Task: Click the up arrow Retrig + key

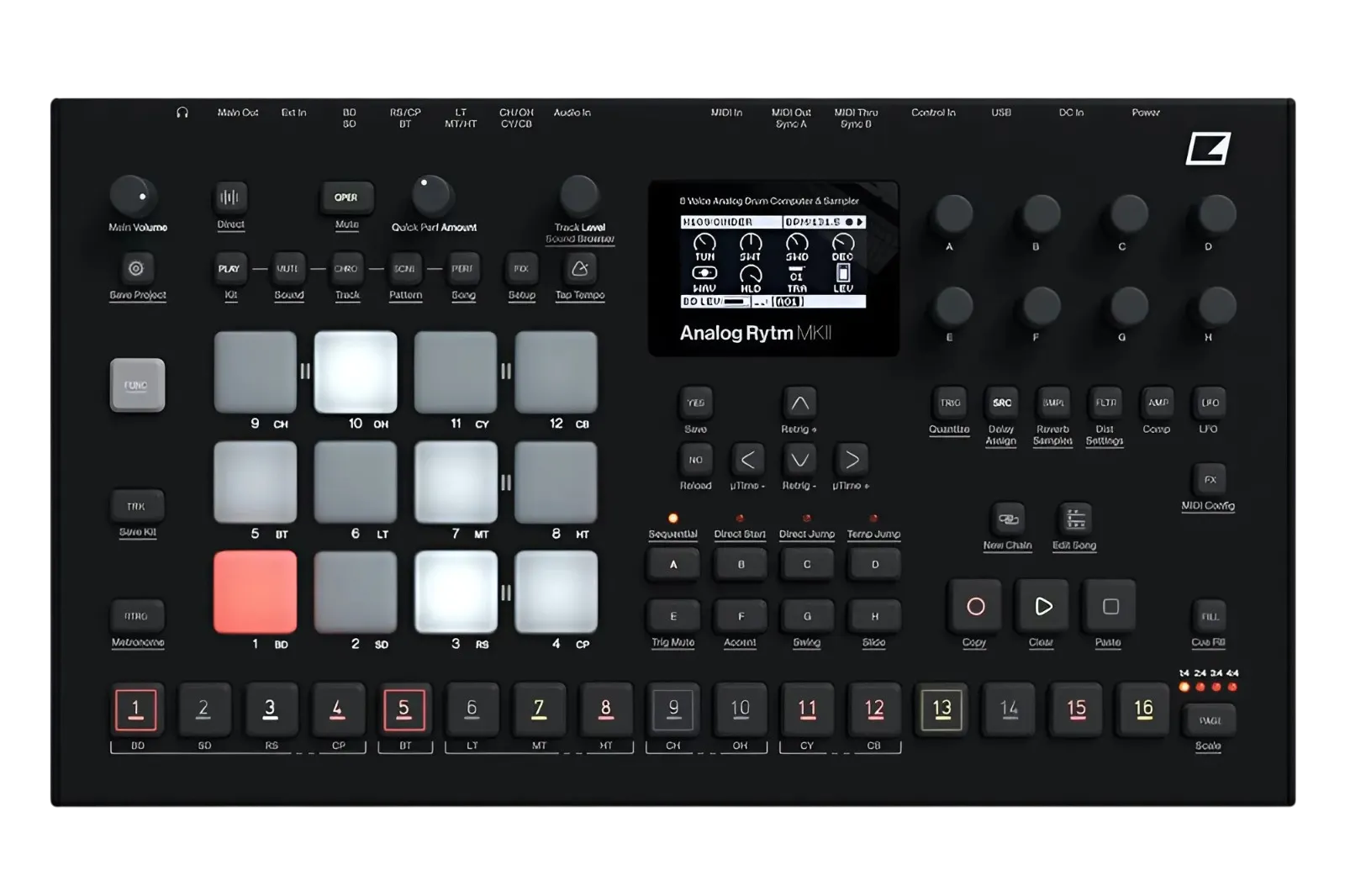Action: pos(799,403)
